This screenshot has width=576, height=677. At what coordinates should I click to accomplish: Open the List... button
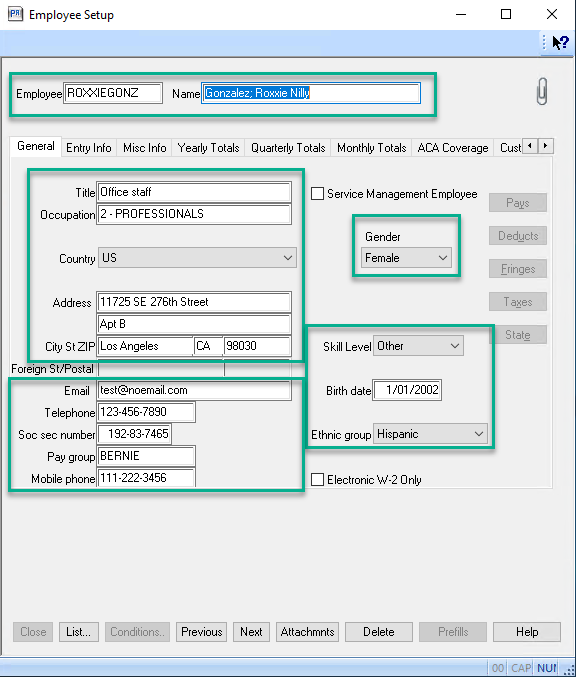[79, 632]
